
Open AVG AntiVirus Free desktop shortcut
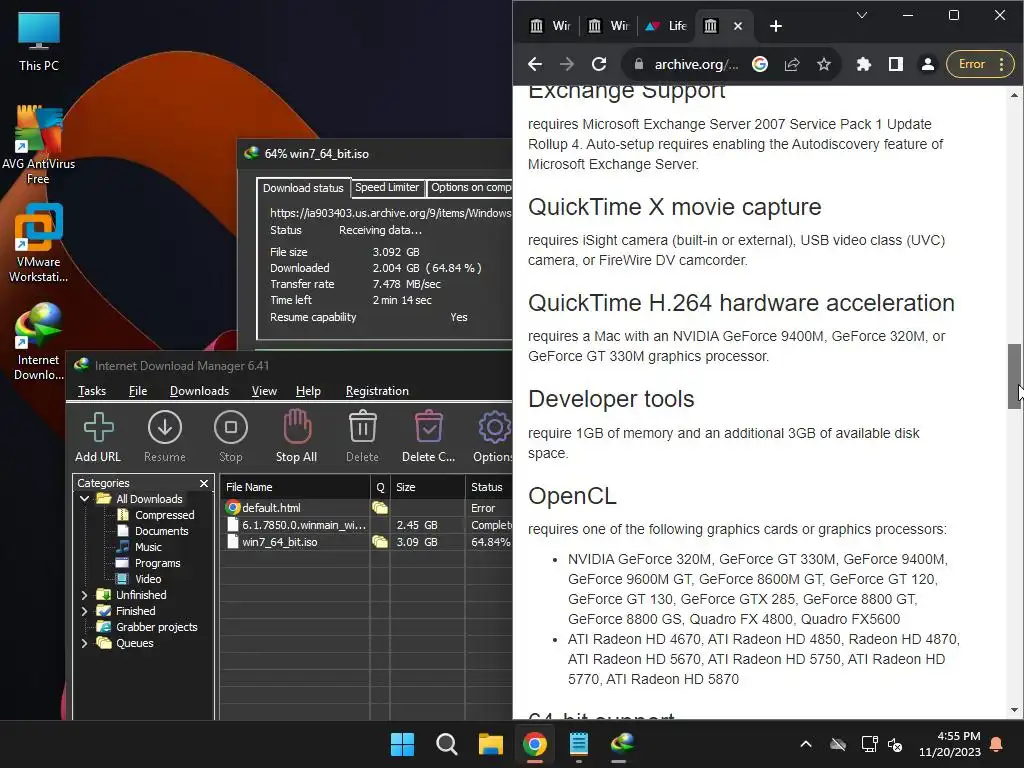(x=39, y=144)
